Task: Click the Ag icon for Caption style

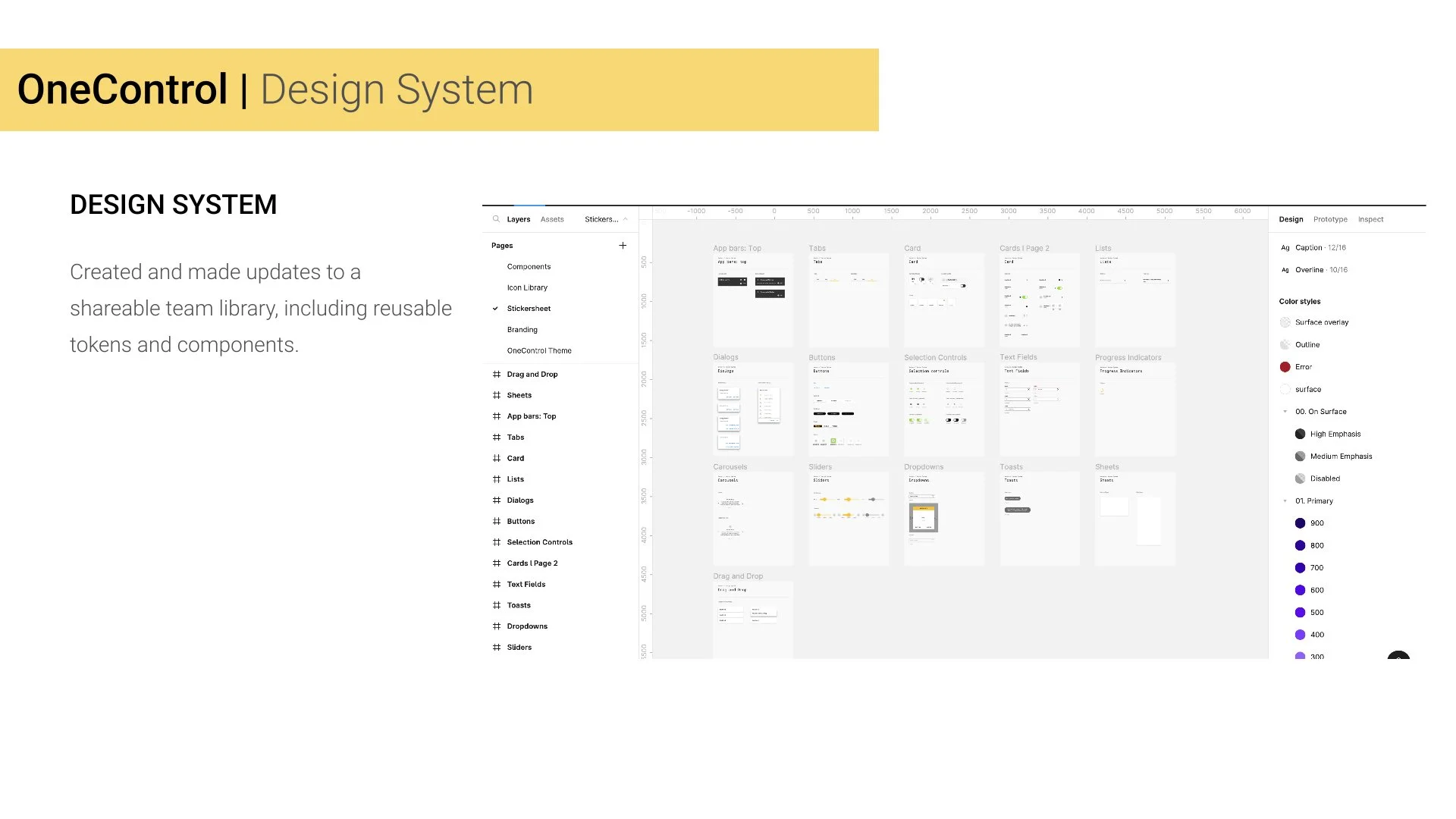Action: tap(1285, 248)
